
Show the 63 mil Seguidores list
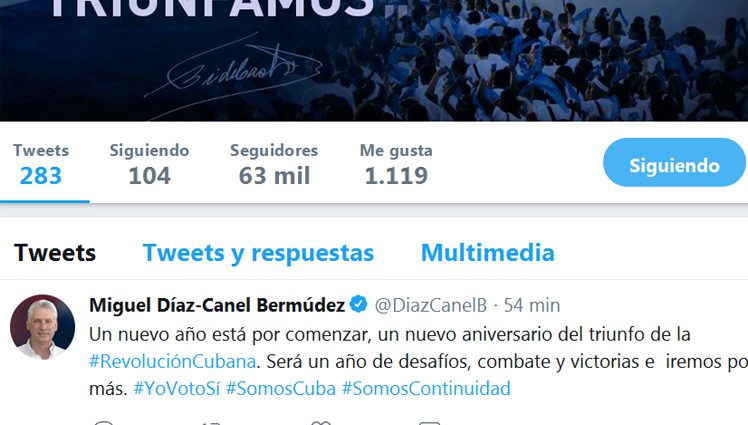[x=274, y=165]
